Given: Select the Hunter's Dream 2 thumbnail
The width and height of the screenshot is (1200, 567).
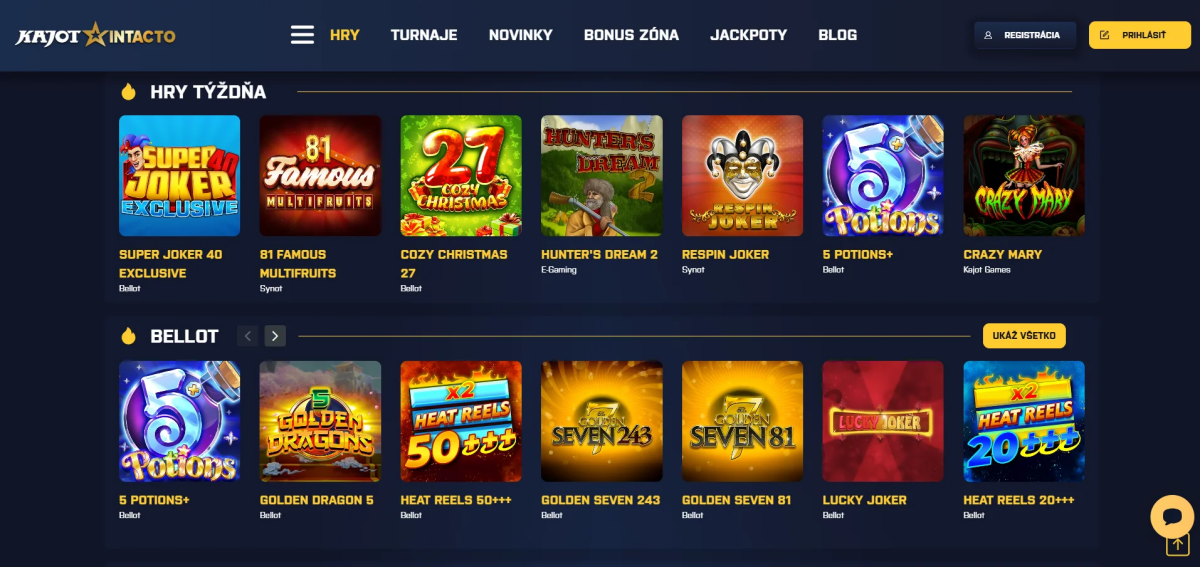Looking at the screenshot, I should [602, 176].
